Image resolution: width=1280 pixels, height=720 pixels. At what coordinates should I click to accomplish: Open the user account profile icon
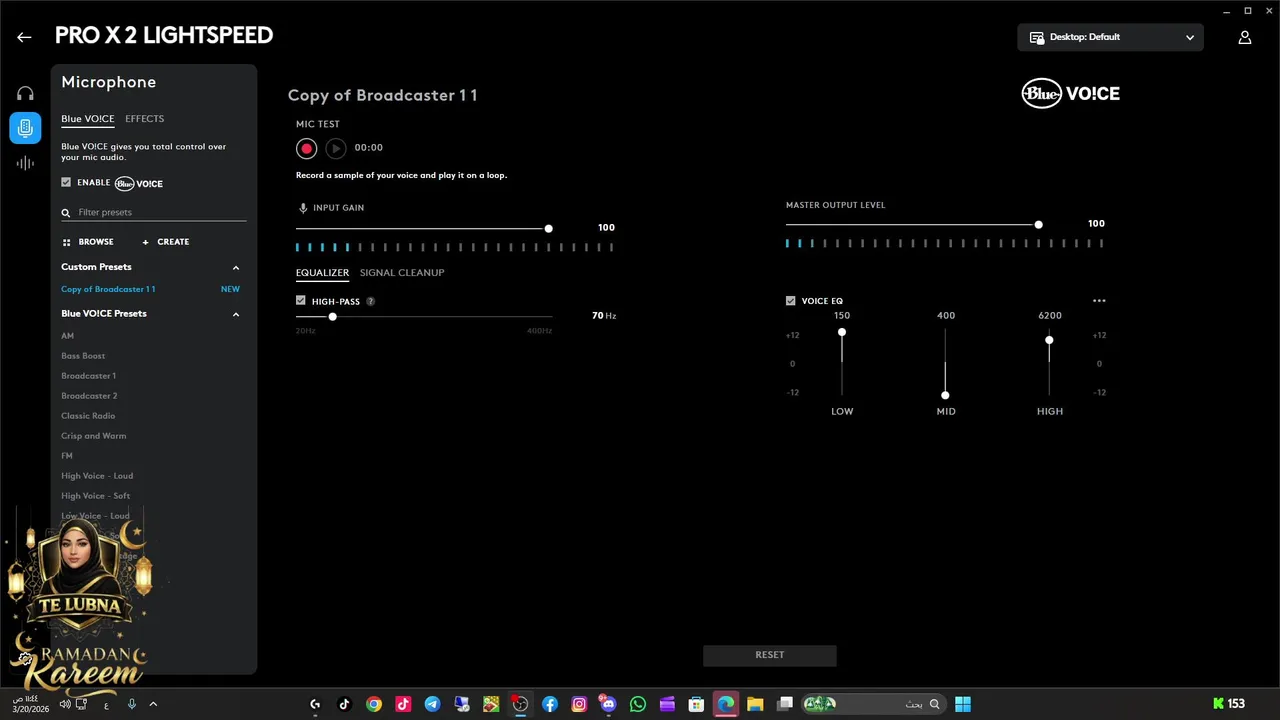pyautogui.click(x=1245, y=37)
